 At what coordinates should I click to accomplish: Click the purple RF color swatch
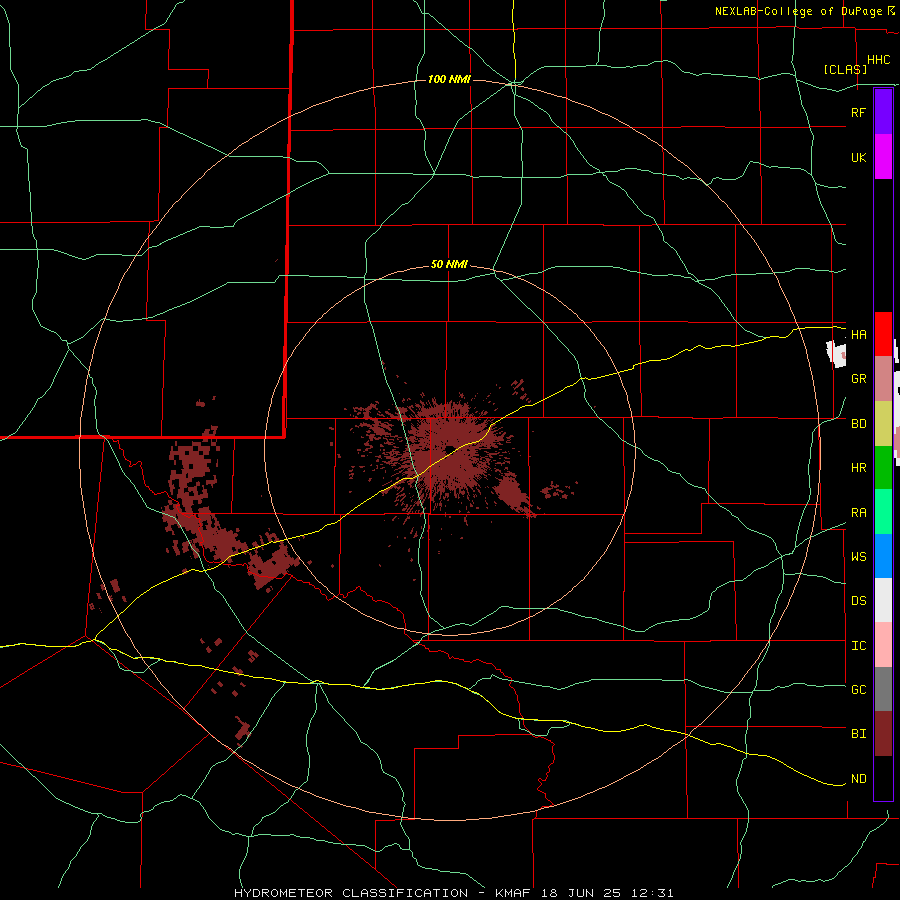883,112
